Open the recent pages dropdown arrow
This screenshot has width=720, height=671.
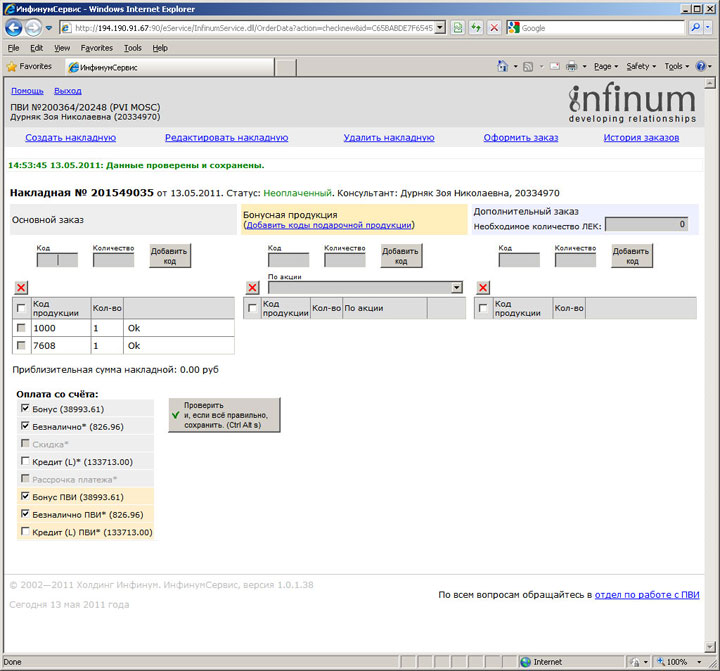tap(49, 28)
